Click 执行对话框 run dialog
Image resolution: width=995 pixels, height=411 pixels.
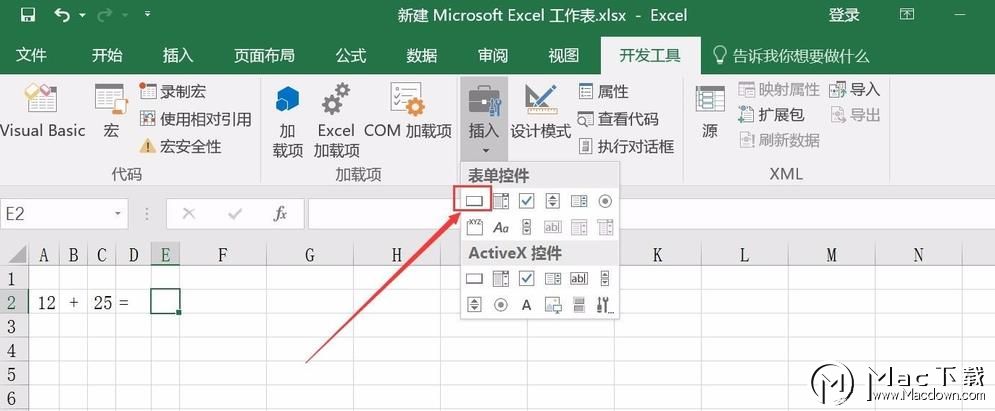click(x=626, y=147)
